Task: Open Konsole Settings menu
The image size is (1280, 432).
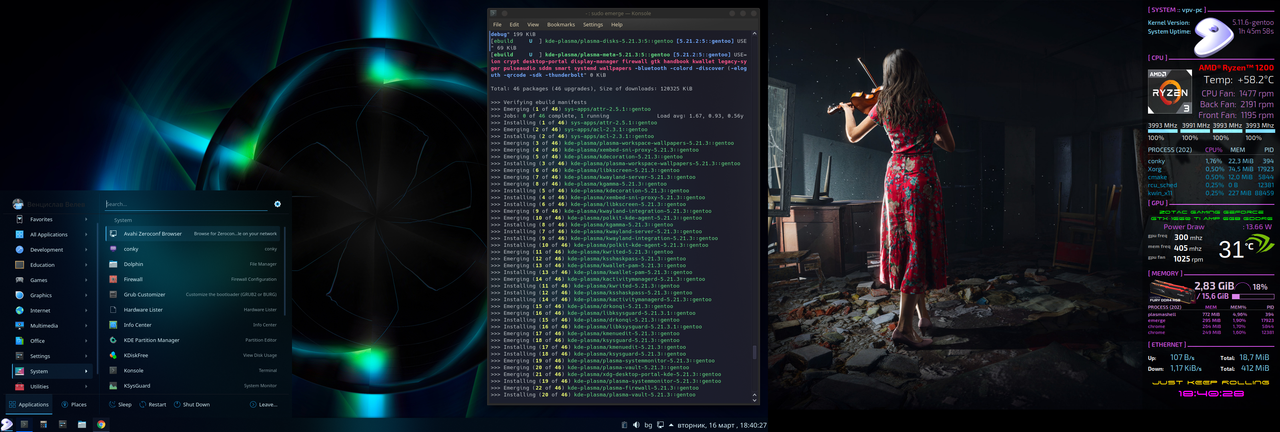Action: coord(593,24)
